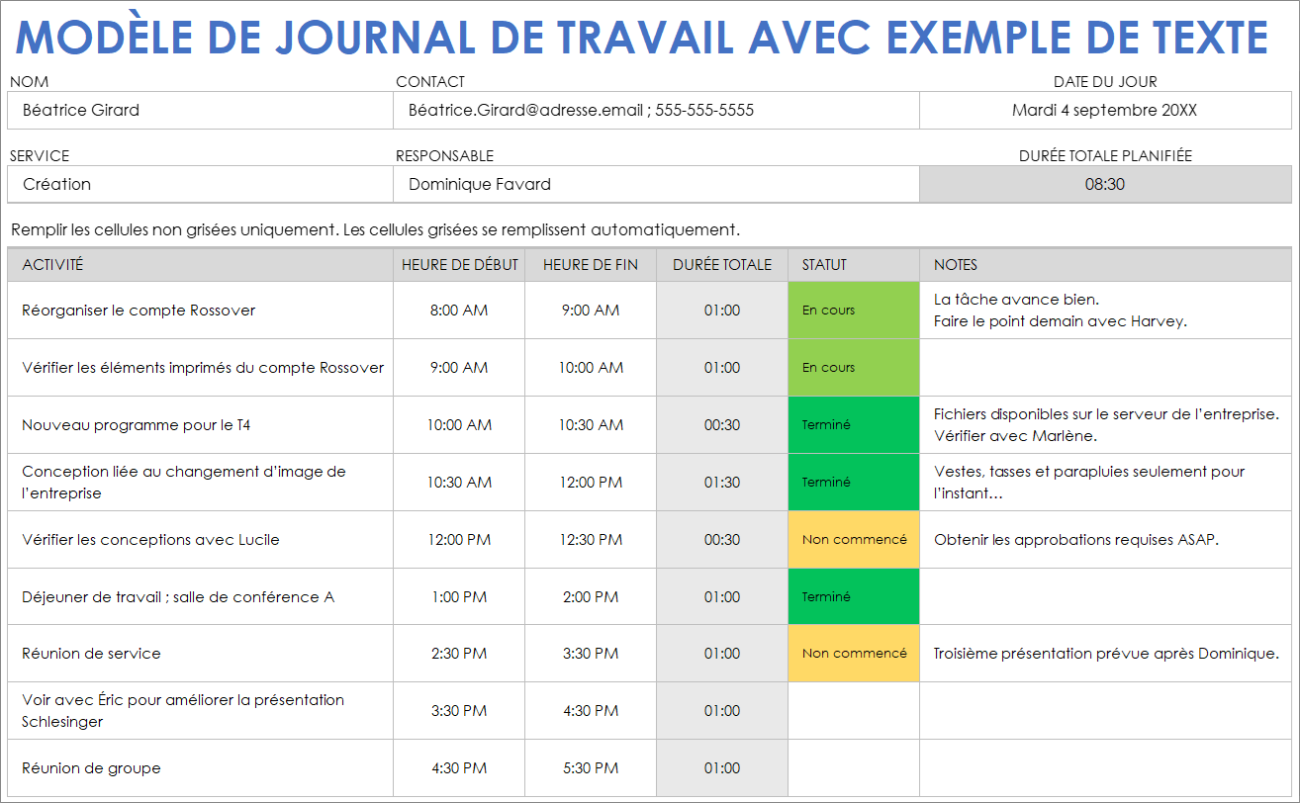Select the 5:30 PM end time cell
Screen dimensions: 1300x803
(x=588, y=767)
